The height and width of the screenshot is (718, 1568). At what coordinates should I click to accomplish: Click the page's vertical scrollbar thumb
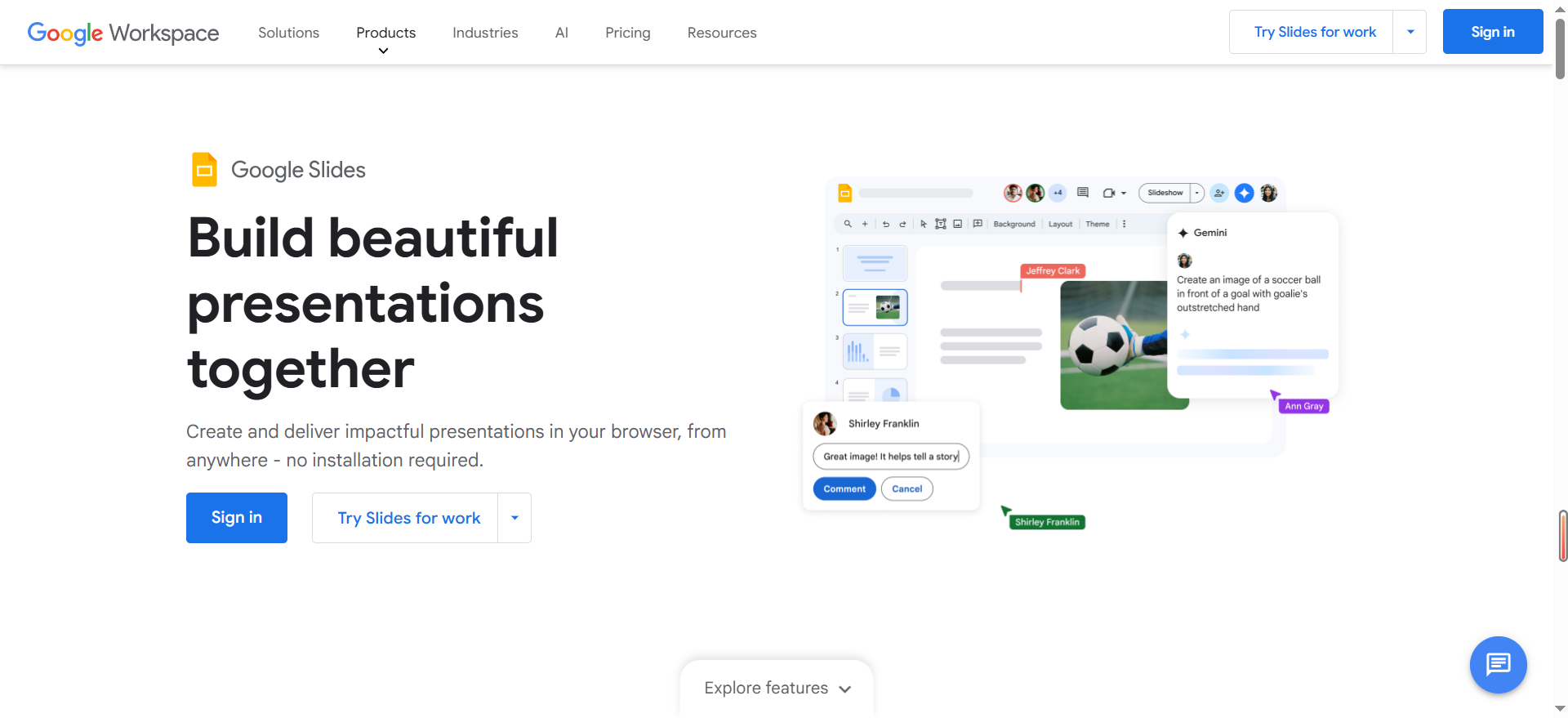(x=1561, y=51)
